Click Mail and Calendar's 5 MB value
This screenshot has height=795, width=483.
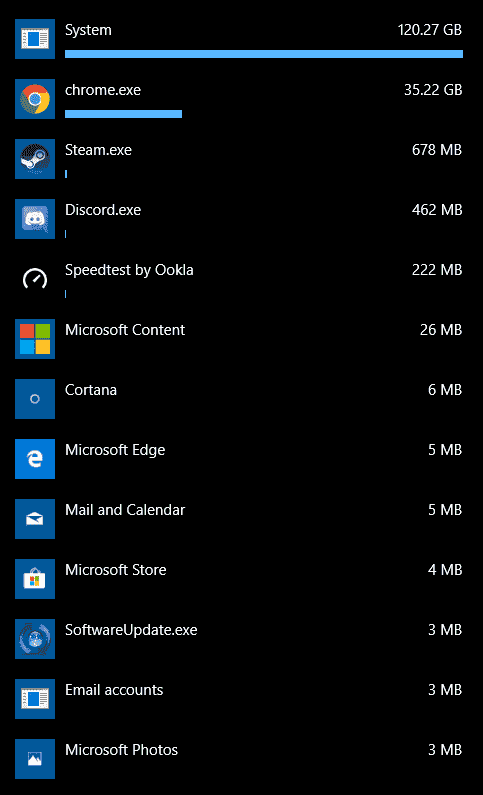(x=445, y=510)
